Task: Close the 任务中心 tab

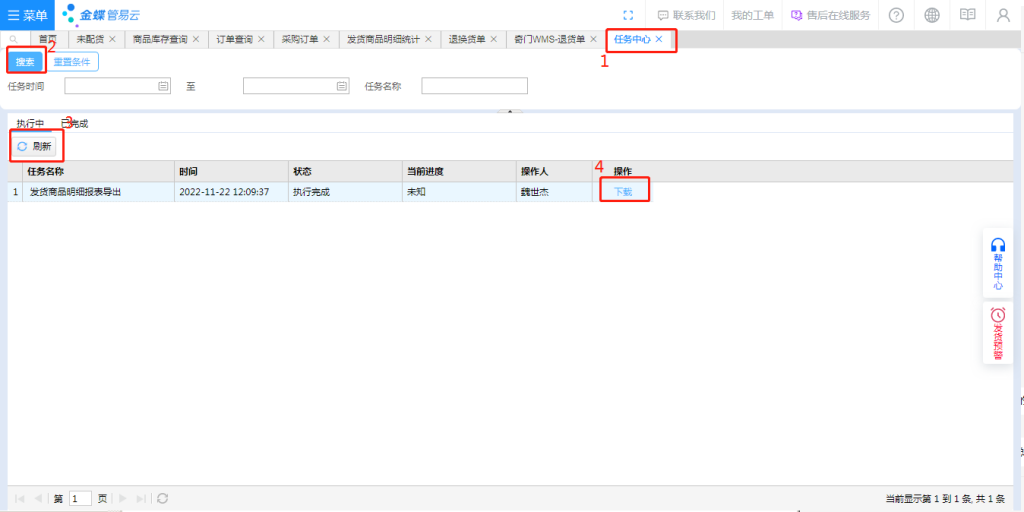Action: pyautogui.click(x=659, y=39)
